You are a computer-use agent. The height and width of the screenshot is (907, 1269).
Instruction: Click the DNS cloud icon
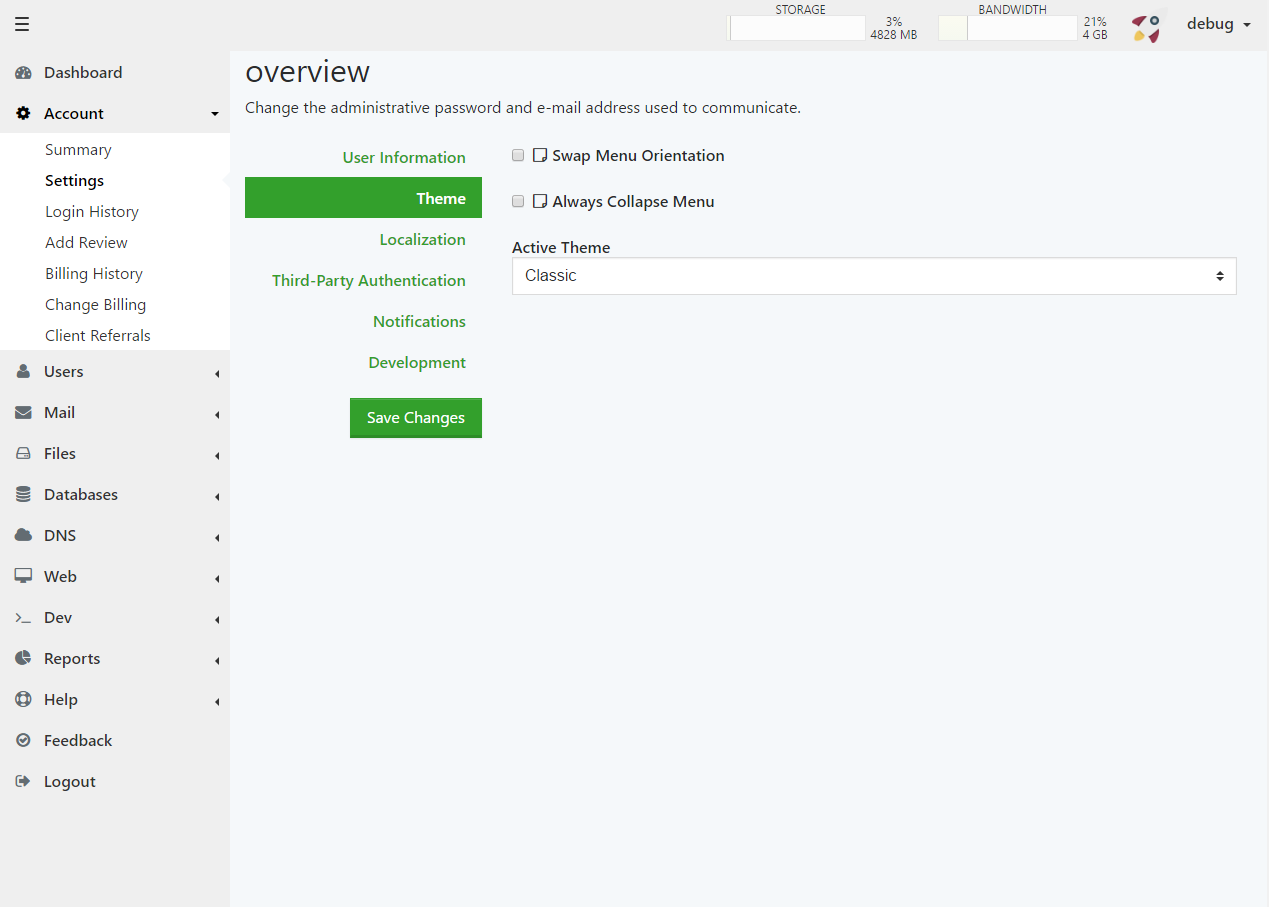coord(23,536)
